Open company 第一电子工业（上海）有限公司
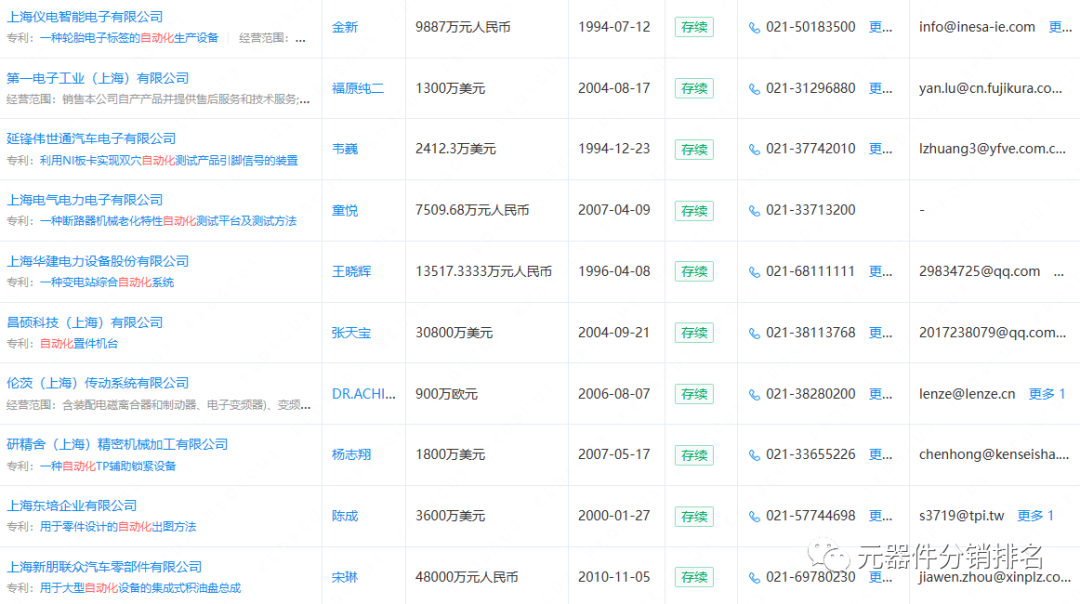The width and height of the screenshot is (1080, 604). [x=97, y=78]
